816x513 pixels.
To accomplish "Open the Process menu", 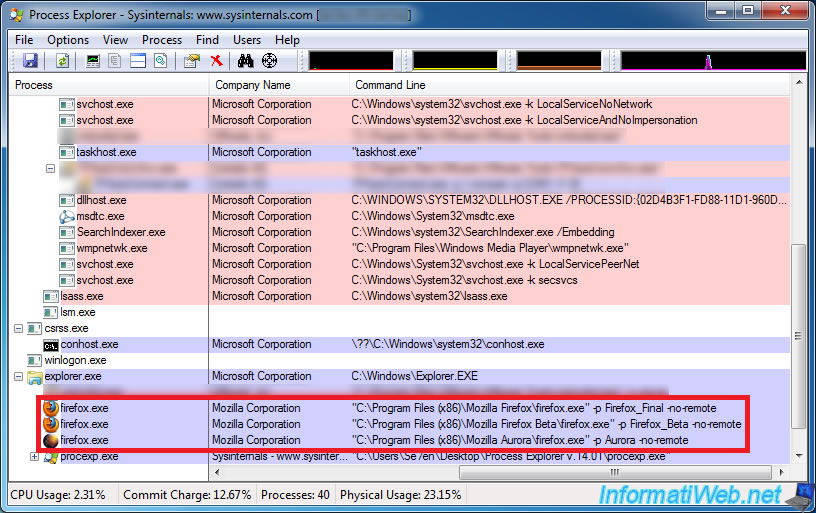I will (162, 40).
